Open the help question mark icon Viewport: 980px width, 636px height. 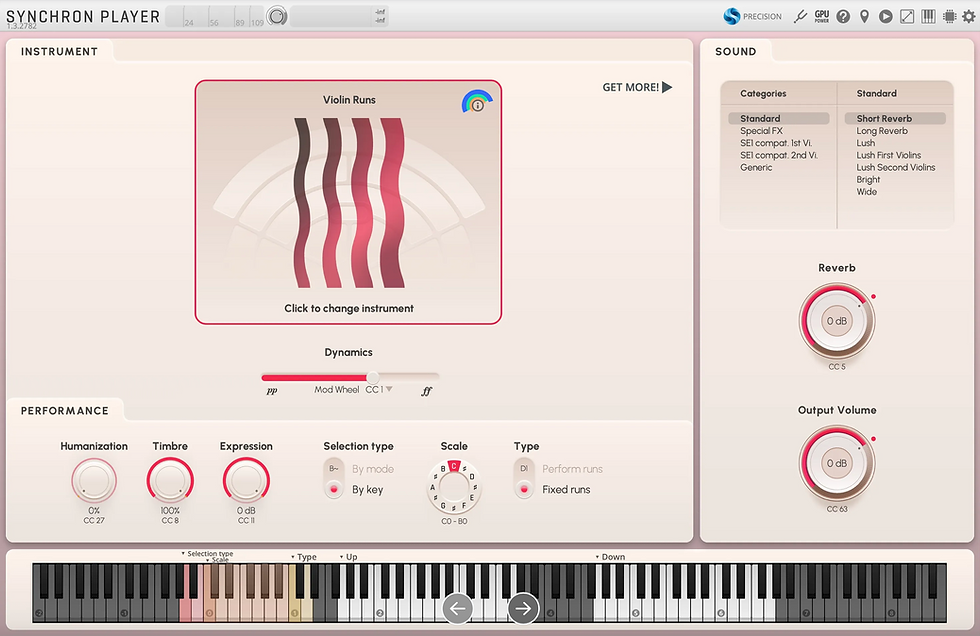pyautogui.click(x=843, y=16)
